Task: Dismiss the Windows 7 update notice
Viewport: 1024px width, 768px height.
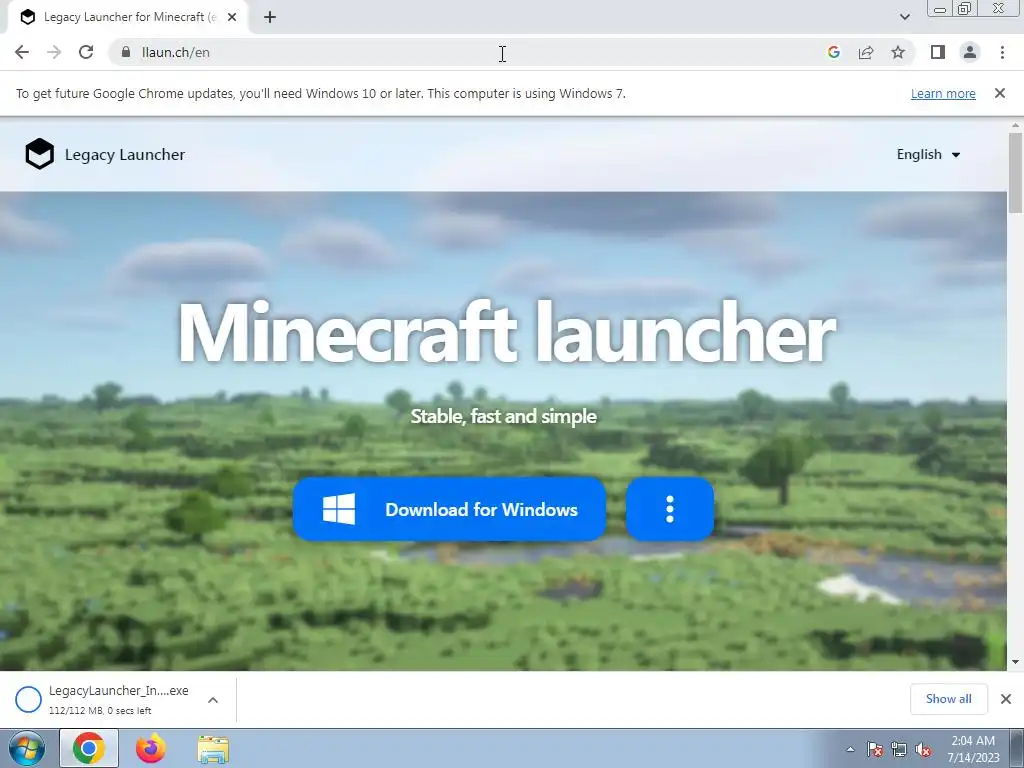Action: (x=999, y=93)
